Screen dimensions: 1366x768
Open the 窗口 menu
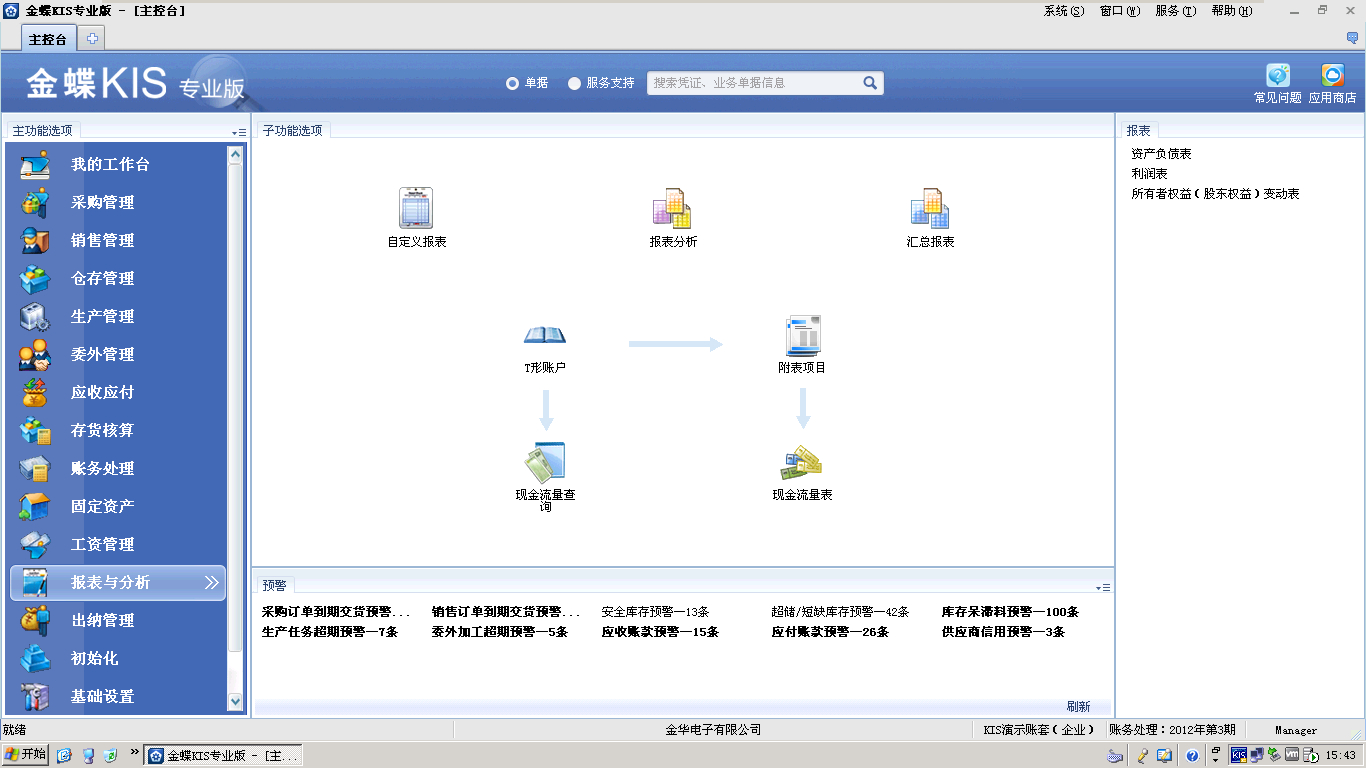click(1120, 11)
